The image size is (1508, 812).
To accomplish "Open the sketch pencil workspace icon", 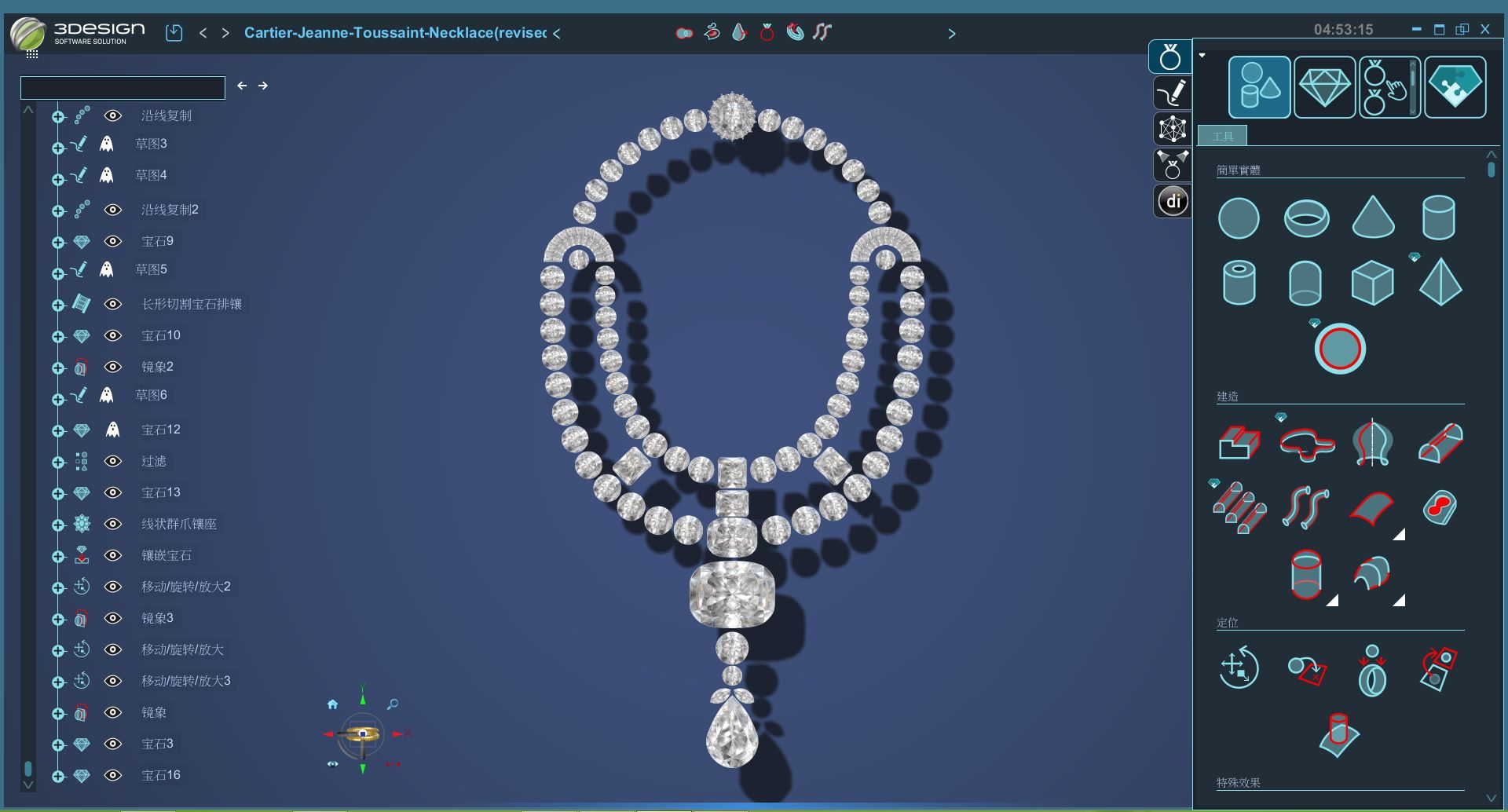I will click(1172, 93).
